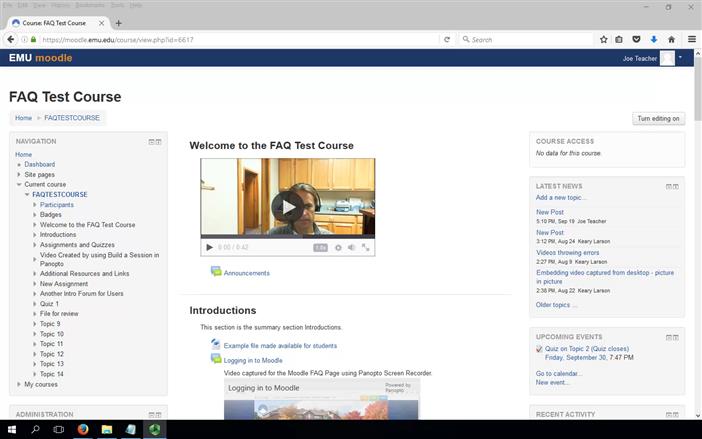The height and width of the screenshot is (439, 702).
Task: Toggle video playback speed 1.0x button
Action: (320, 247)
